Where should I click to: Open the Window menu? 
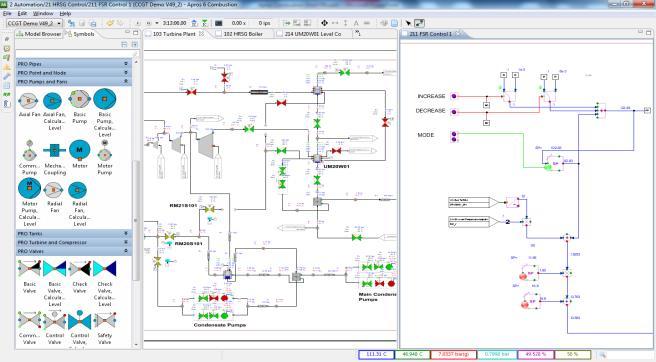point(43,13)
